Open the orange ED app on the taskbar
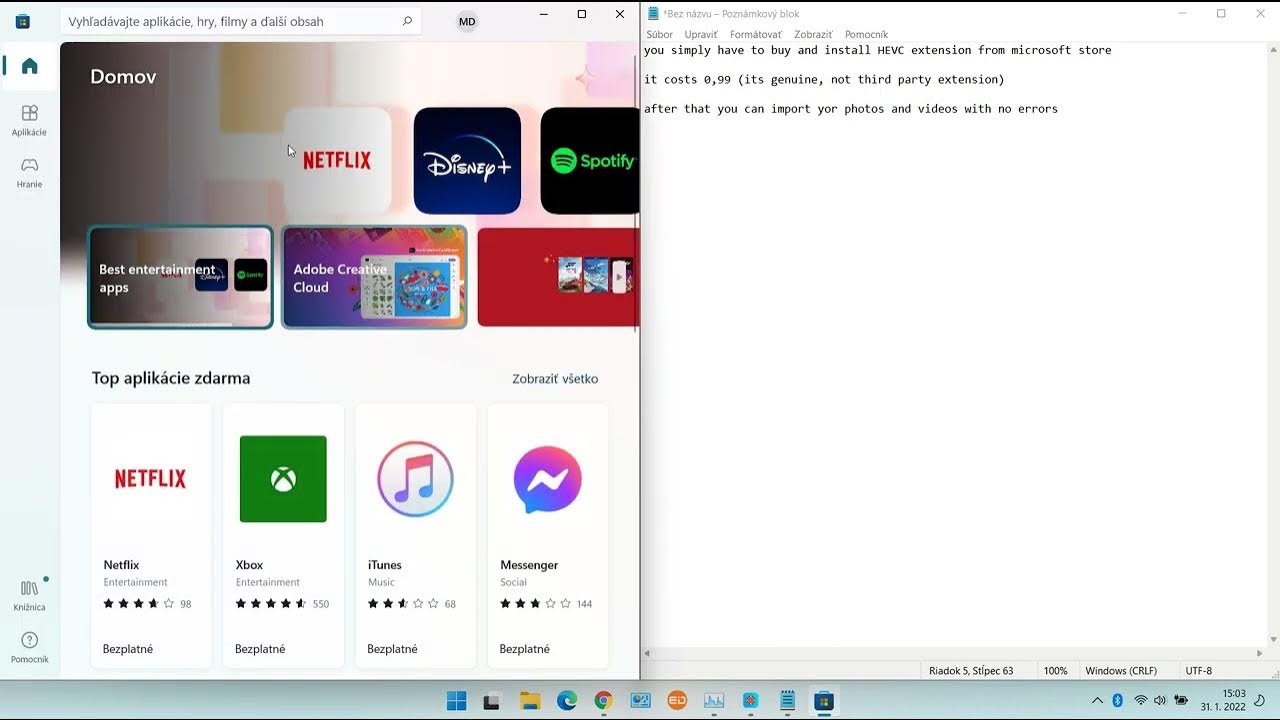This screenshot has height=720, width=1280. [677, 701]
